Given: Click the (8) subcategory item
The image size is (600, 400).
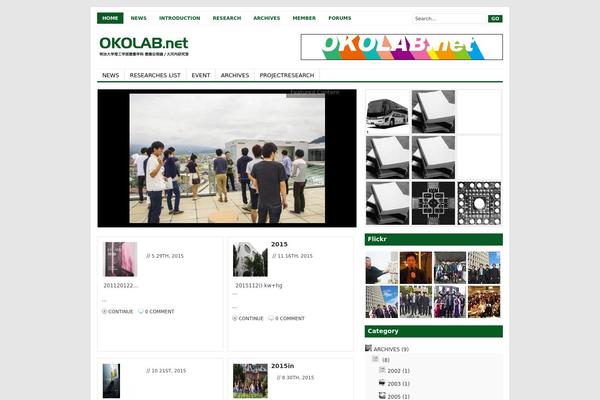Looking at the screenshot, I should tap(386, 360).
